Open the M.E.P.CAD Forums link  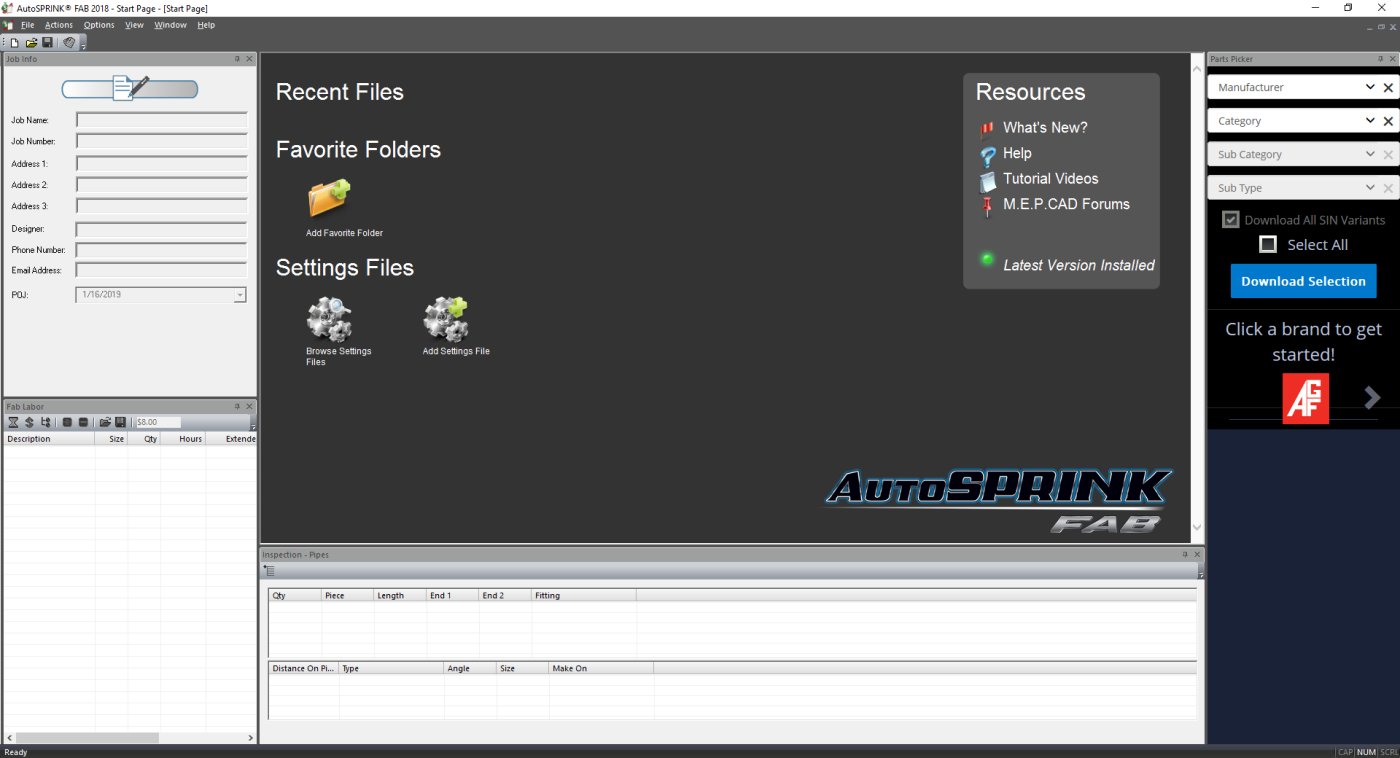click(1066, 204)
